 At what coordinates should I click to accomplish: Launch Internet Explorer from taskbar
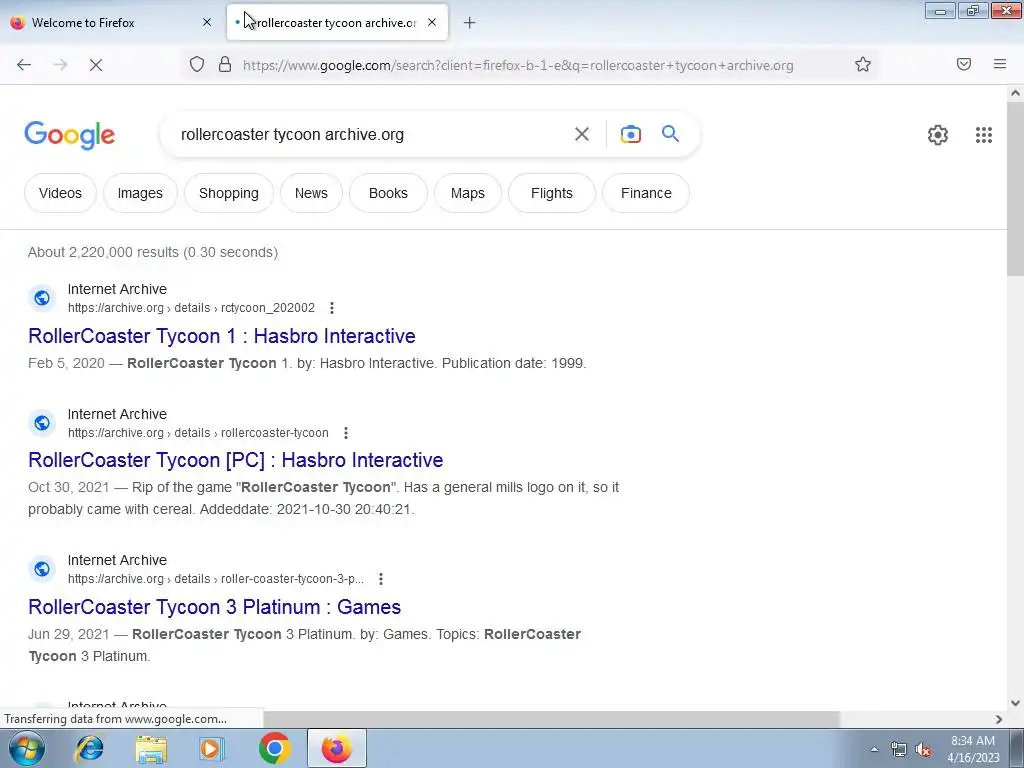click(89, 748)
